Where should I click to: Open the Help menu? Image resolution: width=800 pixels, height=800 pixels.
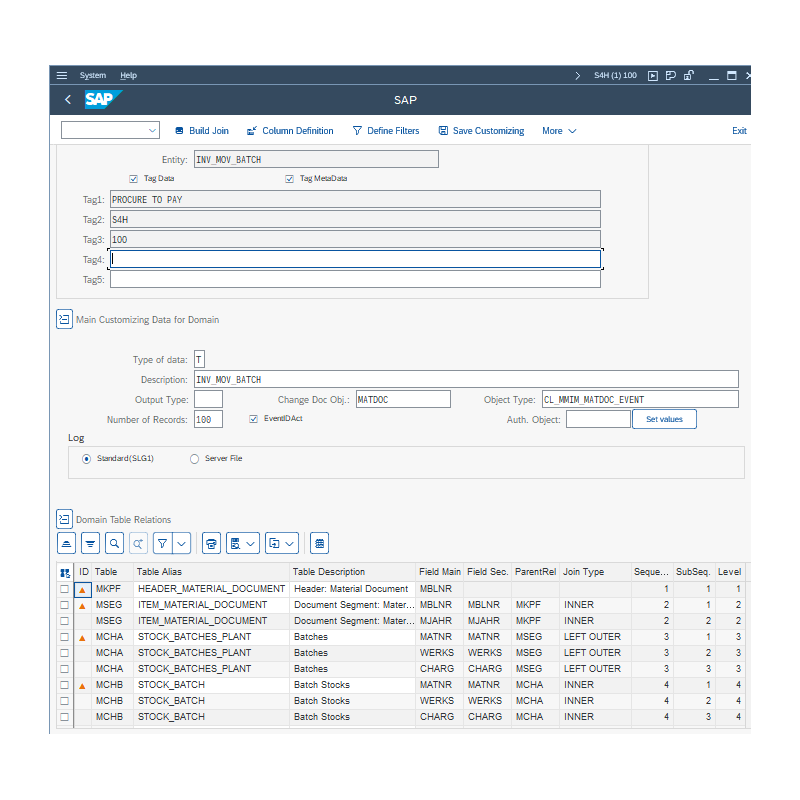128,75
